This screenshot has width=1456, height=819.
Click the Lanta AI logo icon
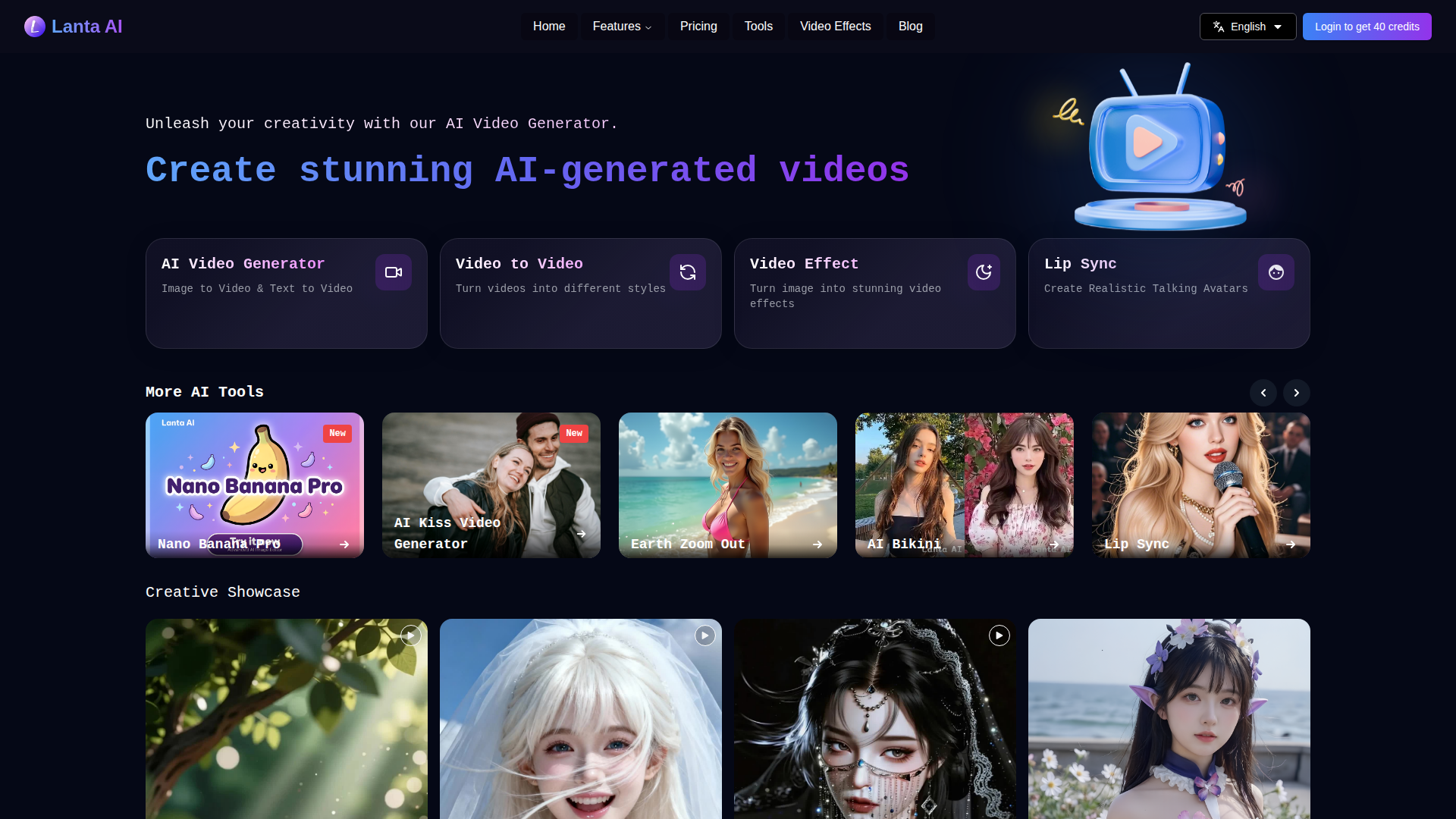[x=34, y=27]
